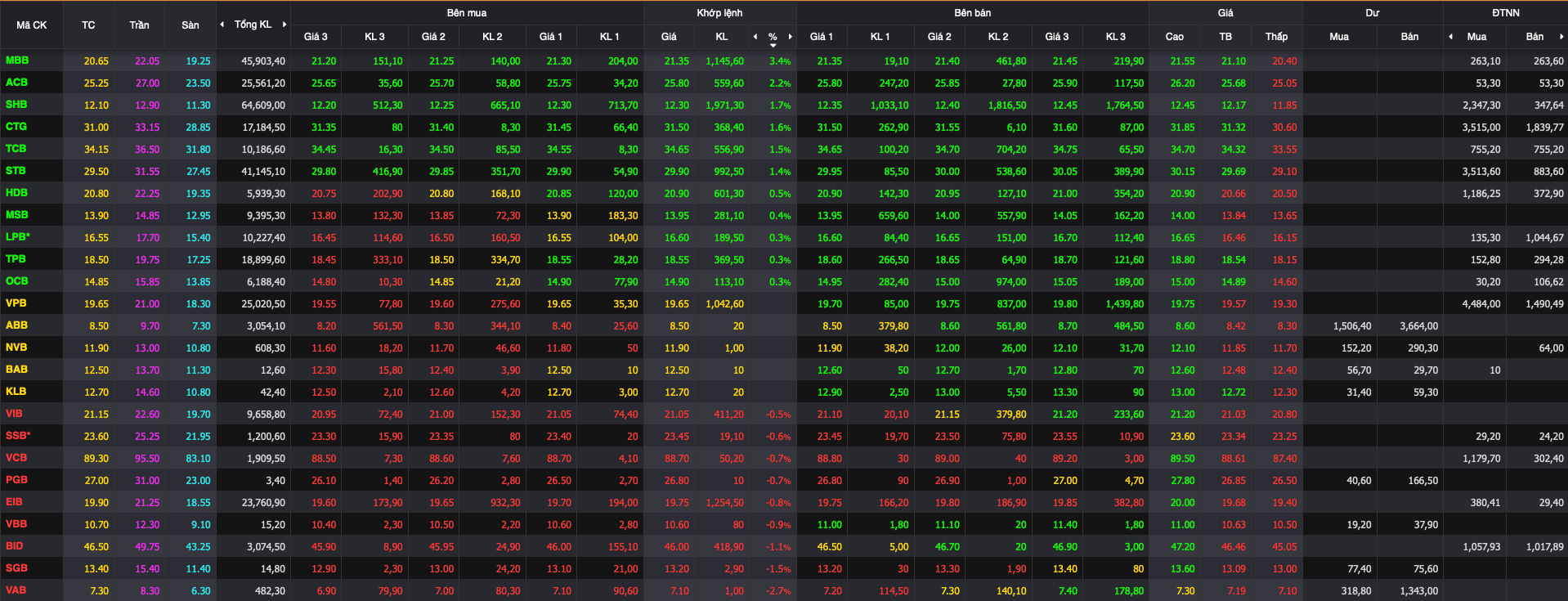Click CTG foreign buy value 3,515,00
Viewport: 1568px width, 601px height.
tap(1481, 128)
